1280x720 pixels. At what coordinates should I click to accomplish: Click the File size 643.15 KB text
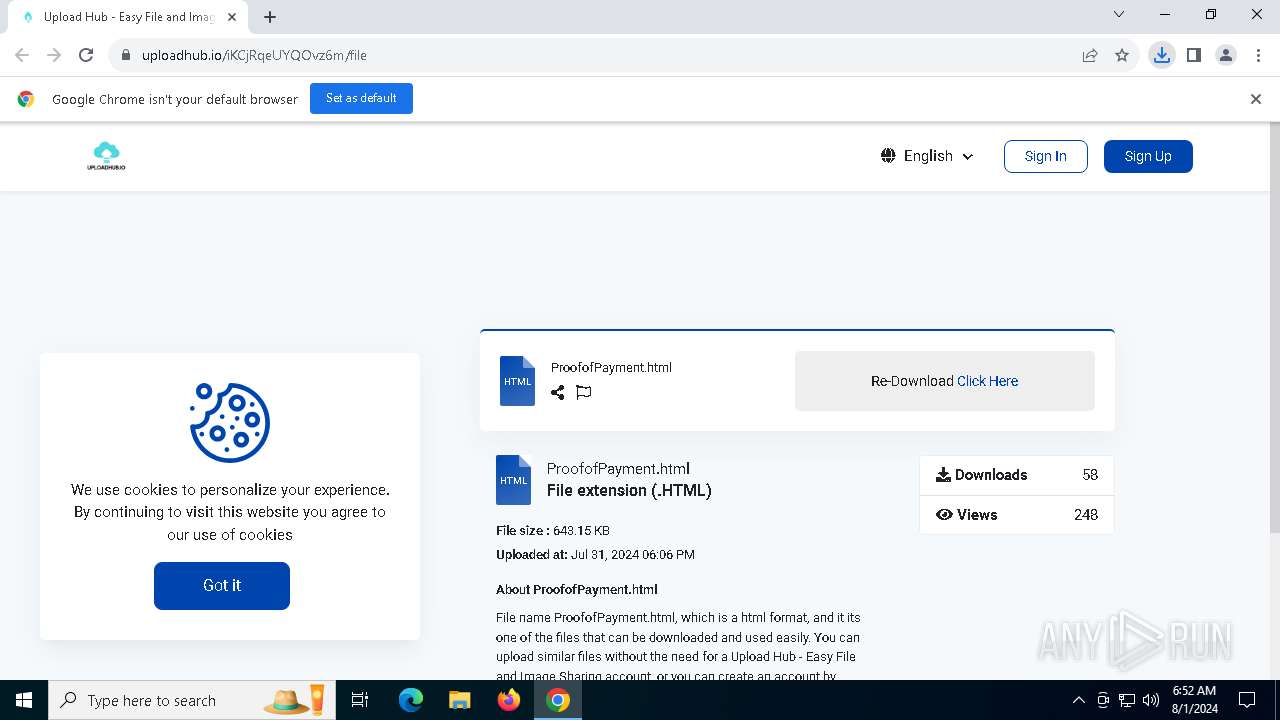coord(553,531)
